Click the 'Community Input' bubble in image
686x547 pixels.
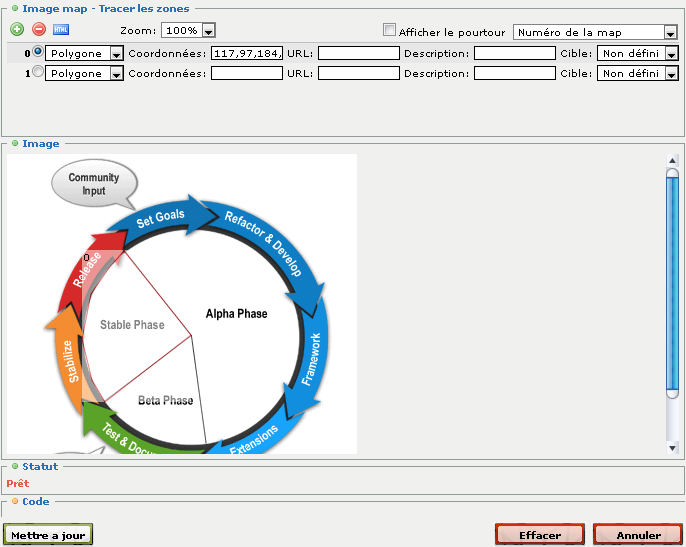pos(93,184)
